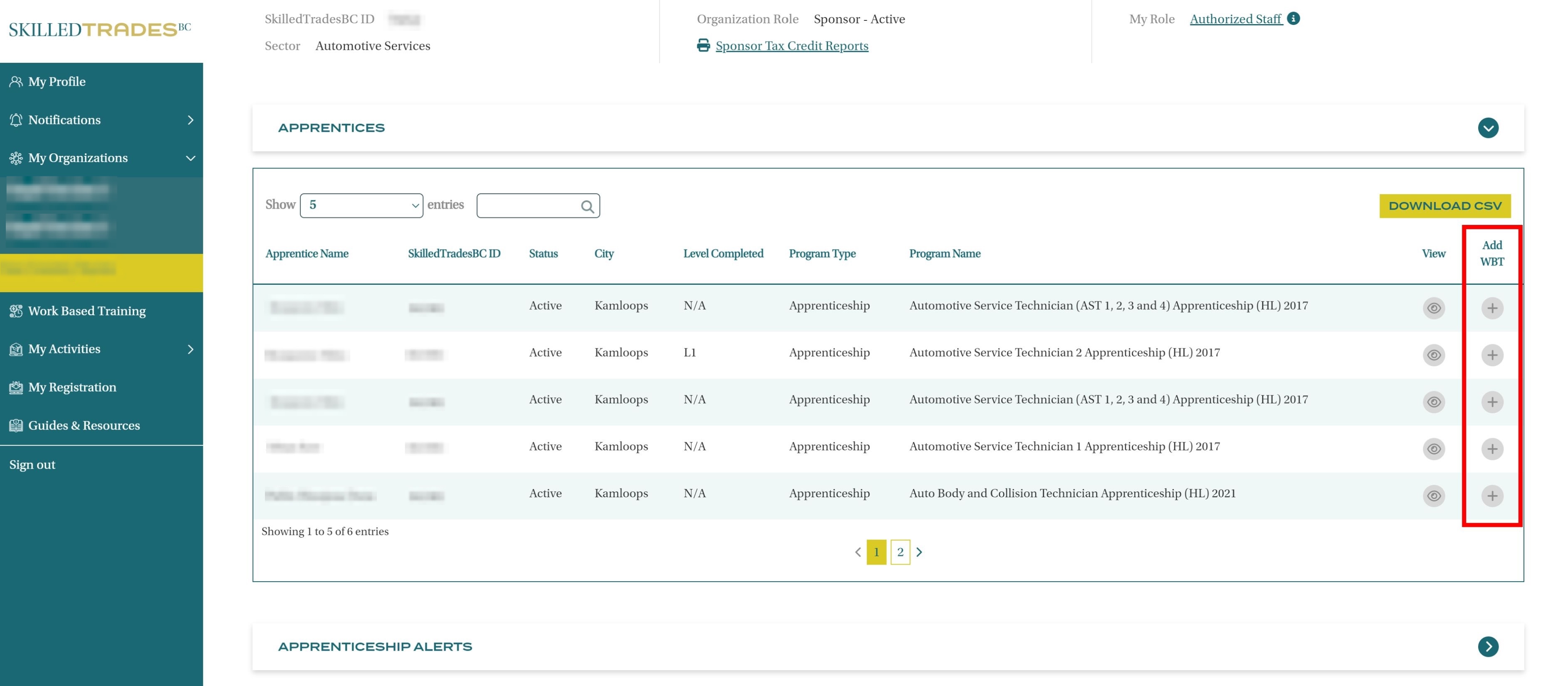Open Work Based Training in sidebar

point(87,311)
